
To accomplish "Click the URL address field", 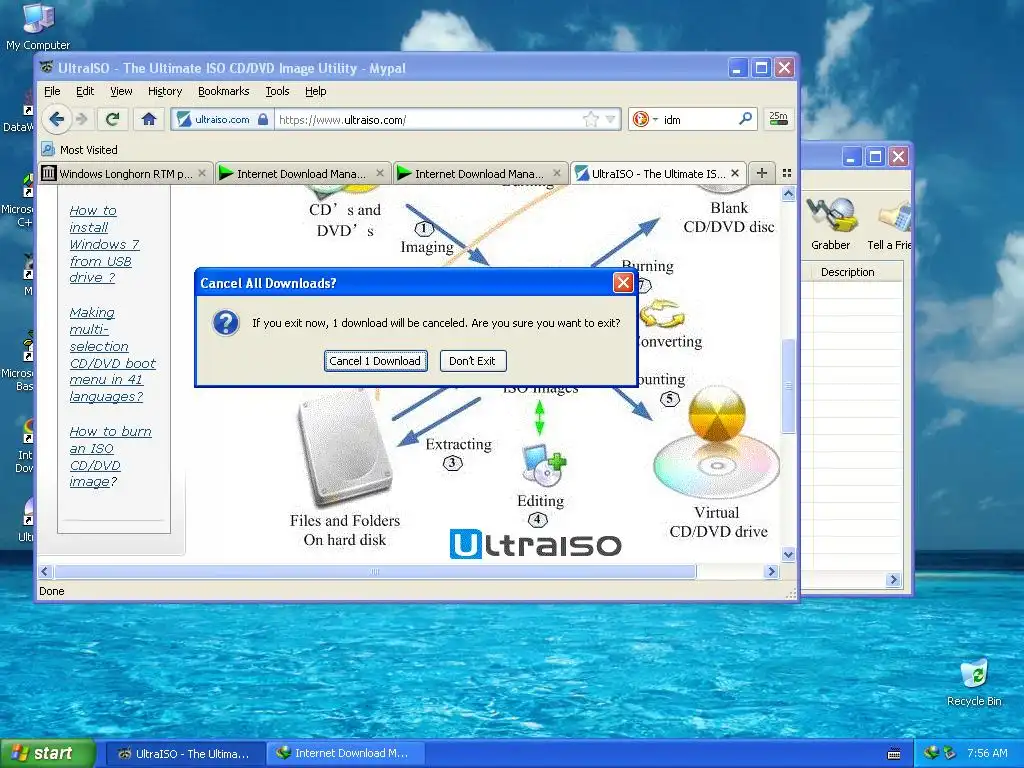I will click(x=428, y=120).
